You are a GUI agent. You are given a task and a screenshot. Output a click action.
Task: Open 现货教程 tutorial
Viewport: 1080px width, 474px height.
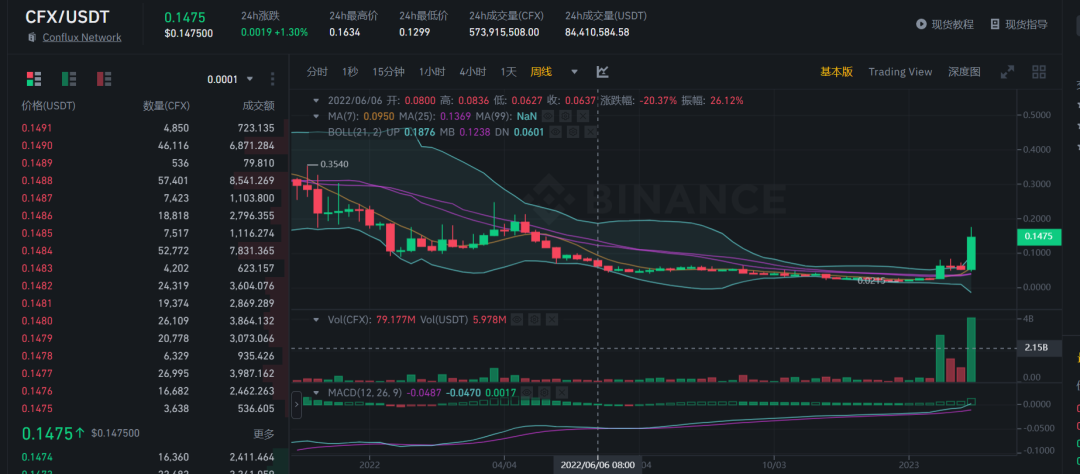(x=944, y=24)
